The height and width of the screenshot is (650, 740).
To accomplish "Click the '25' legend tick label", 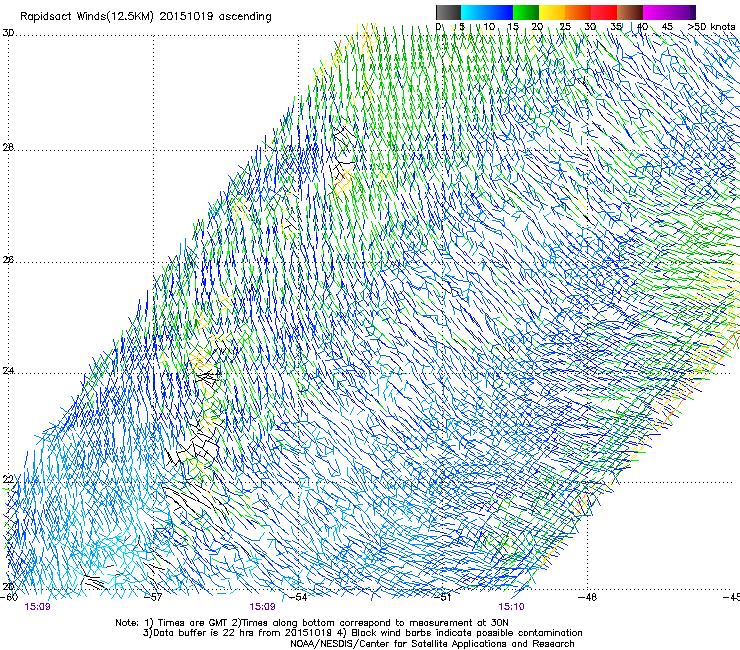I will tap(565, 27).
